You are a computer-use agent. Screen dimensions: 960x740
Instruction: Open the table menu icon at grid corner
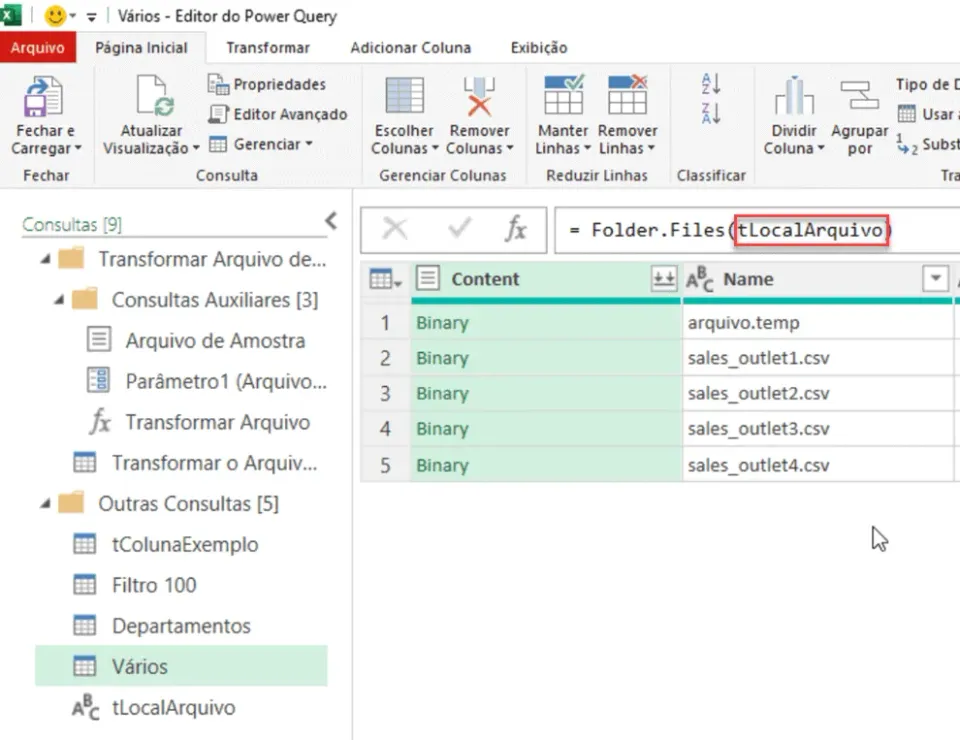tap(385, 280)
